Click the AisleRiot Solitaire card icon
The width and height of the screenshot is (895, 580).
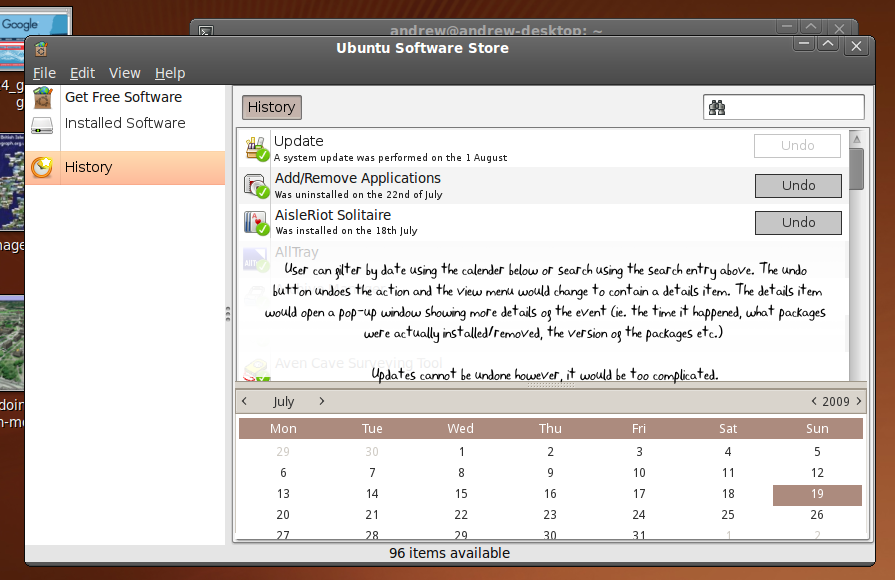[x=257, y=222]
